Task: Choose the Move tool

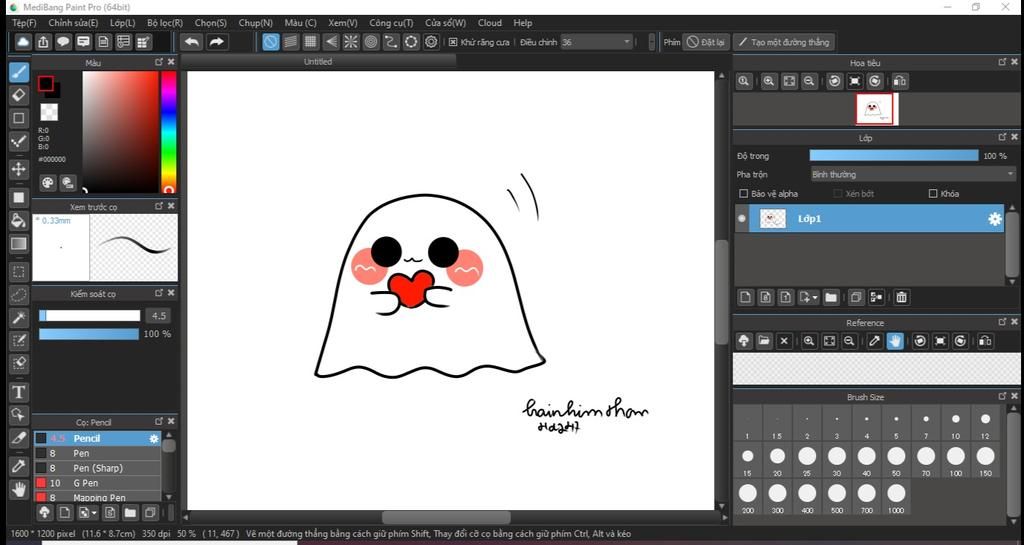Action: (18, 169)
